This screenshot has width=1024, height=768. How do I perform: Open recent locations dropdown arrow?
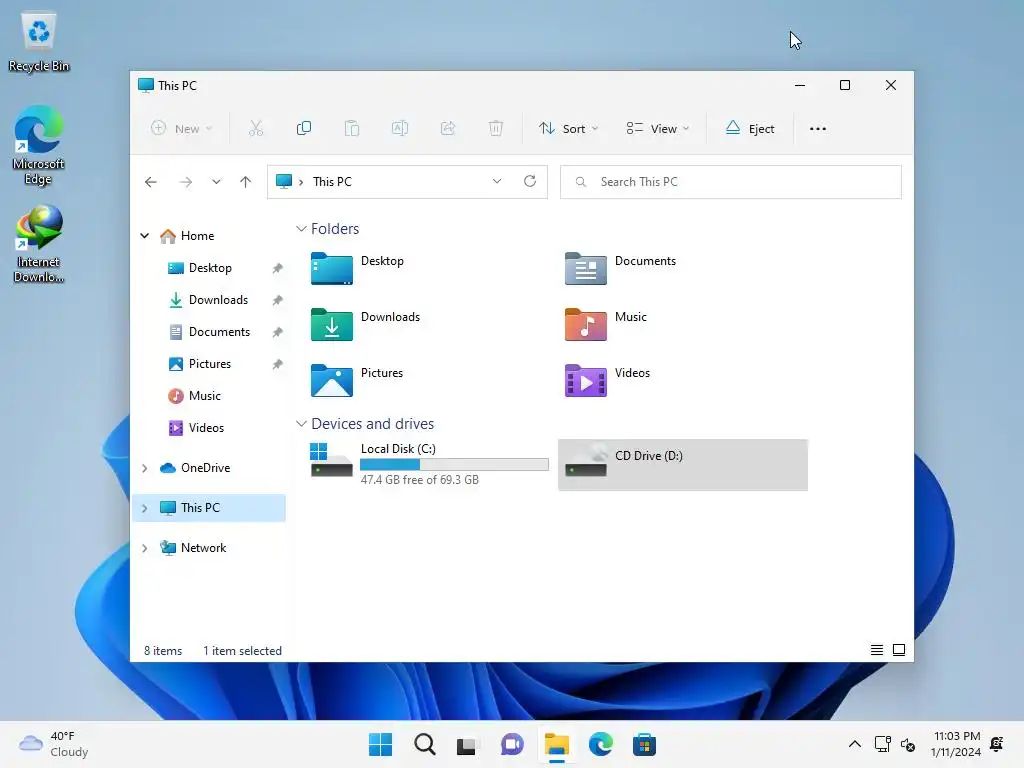pos(216,182)
